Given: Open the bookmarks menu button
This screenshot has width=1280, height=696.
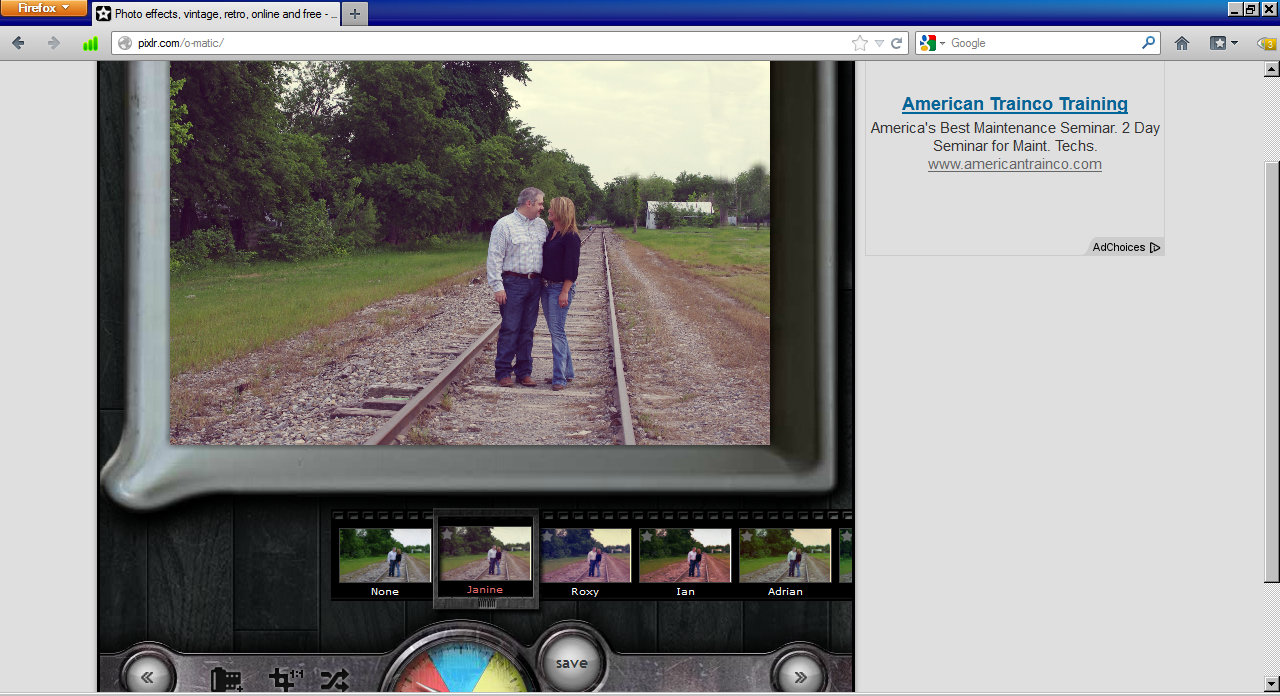Looking at the screenshot, I should click(1224, 43).
